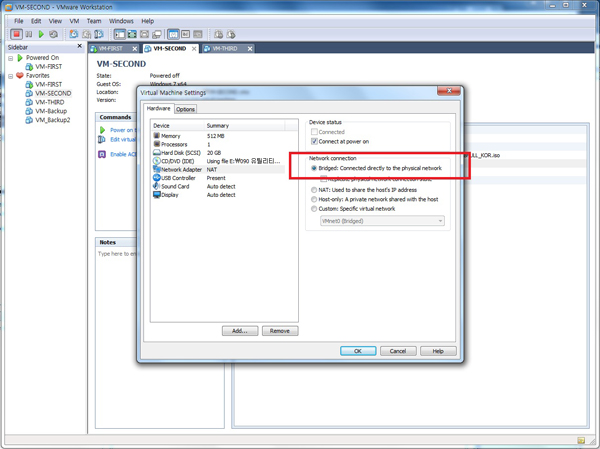Open the Snapshot Manager toolbar icon
This screenshot has height=449, width=600.
click(99, 34)
